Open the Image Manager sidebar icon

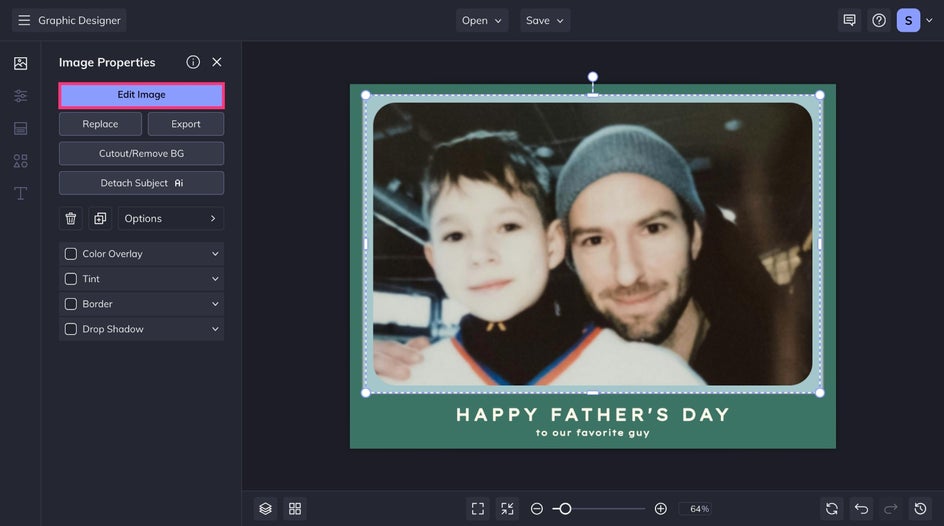(x=20, y=63)
